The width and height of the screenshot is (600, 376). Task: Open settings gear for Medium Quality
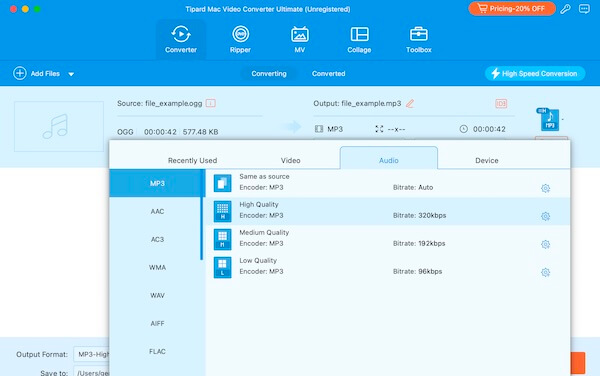(x=545, y=244)
